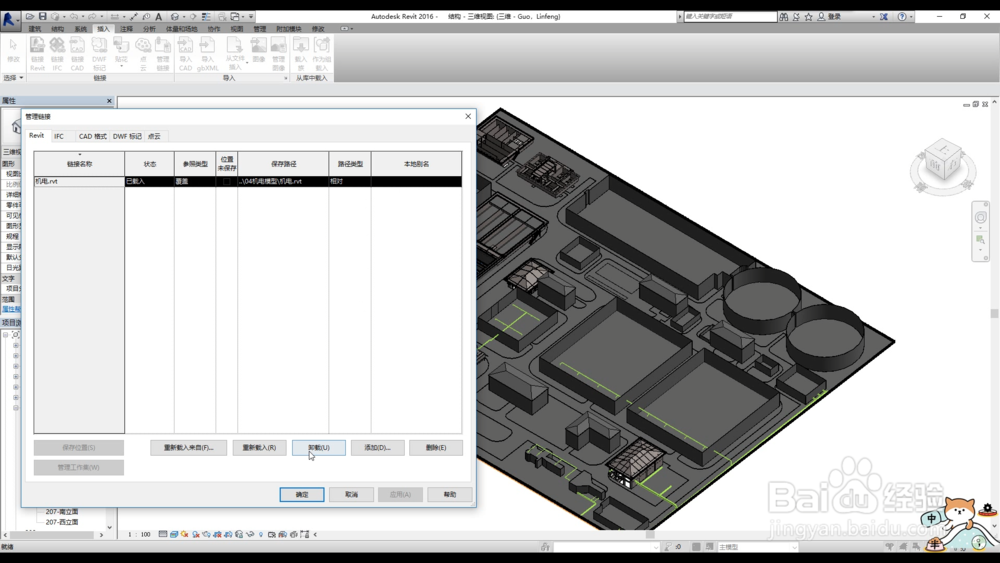Close the 管理链接 dialog

(x=468, y=116)
